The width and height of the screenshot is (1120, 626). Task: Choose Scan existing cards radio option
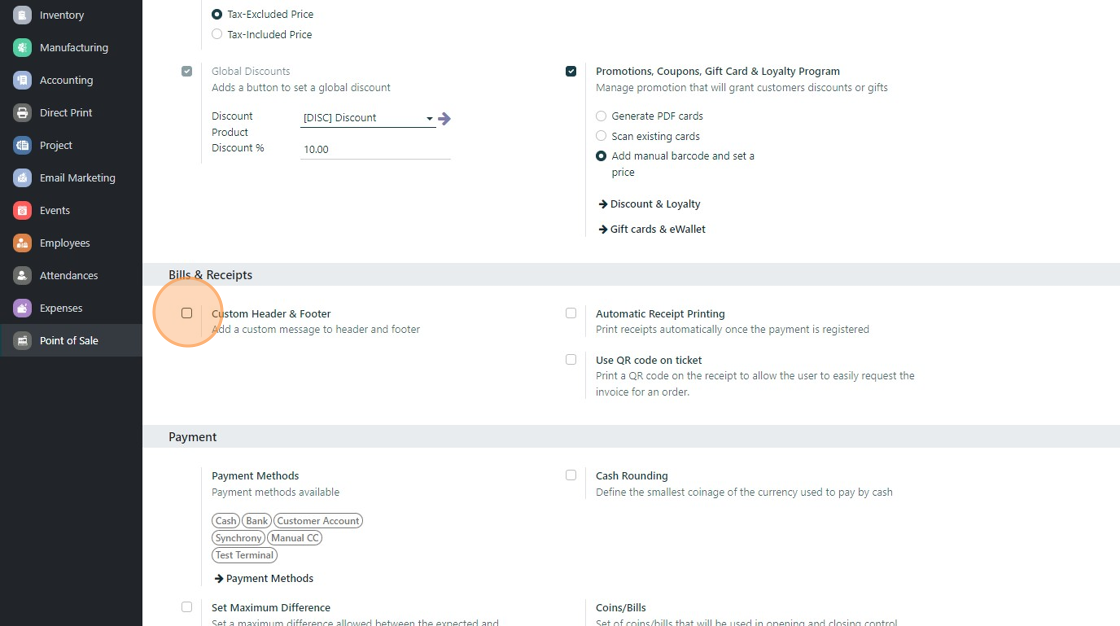click(x=601, y=136)
